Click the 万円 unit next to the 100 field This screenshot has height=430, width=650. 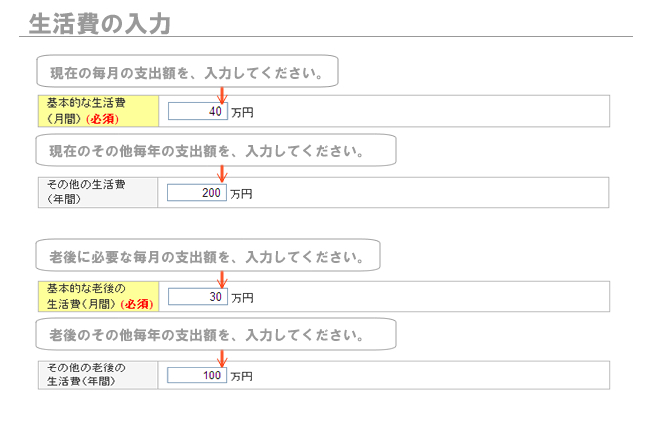coord(242,377)
